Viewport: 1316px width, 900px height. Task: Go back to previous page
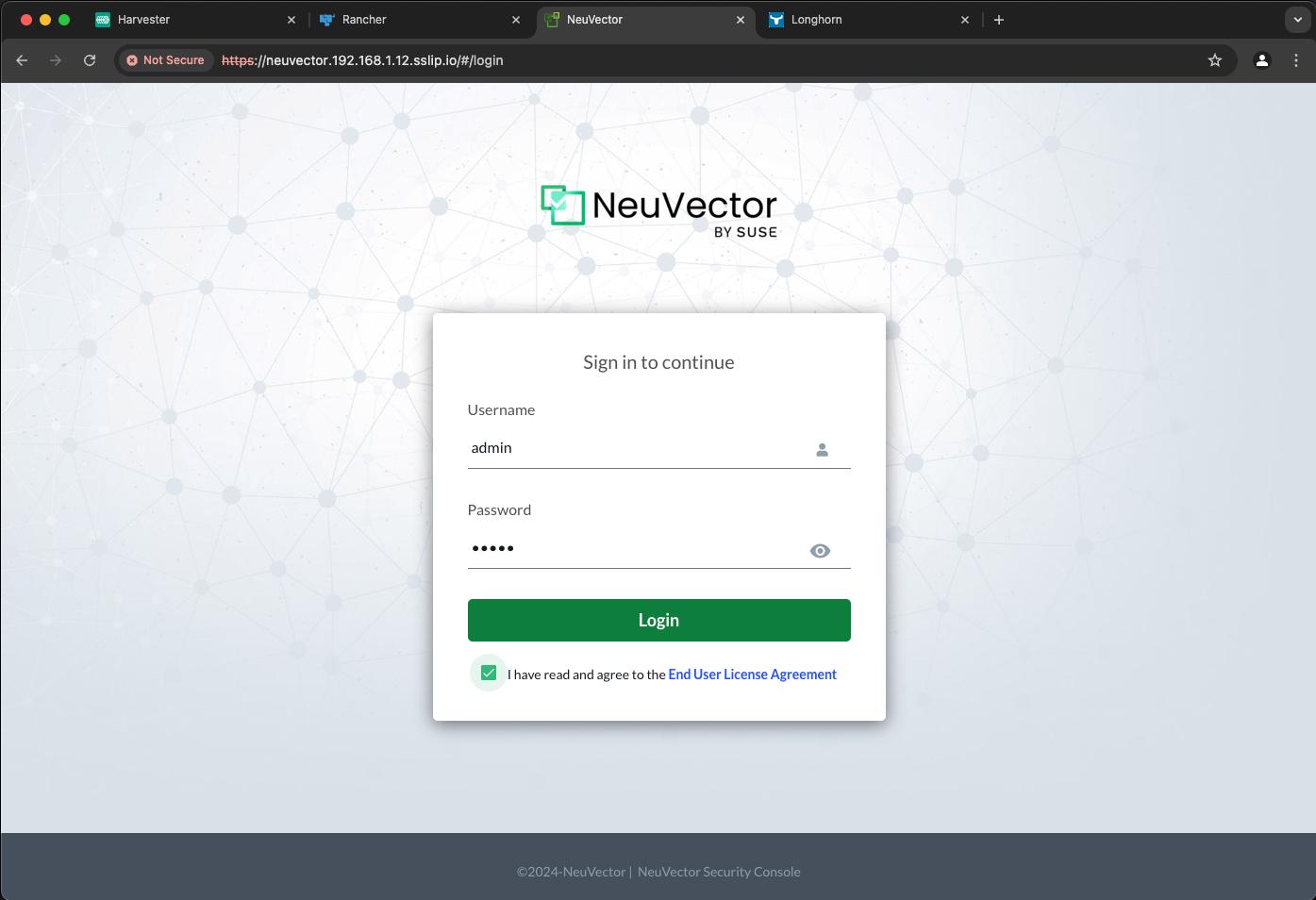pyautogui.click(x=22, y=60)
